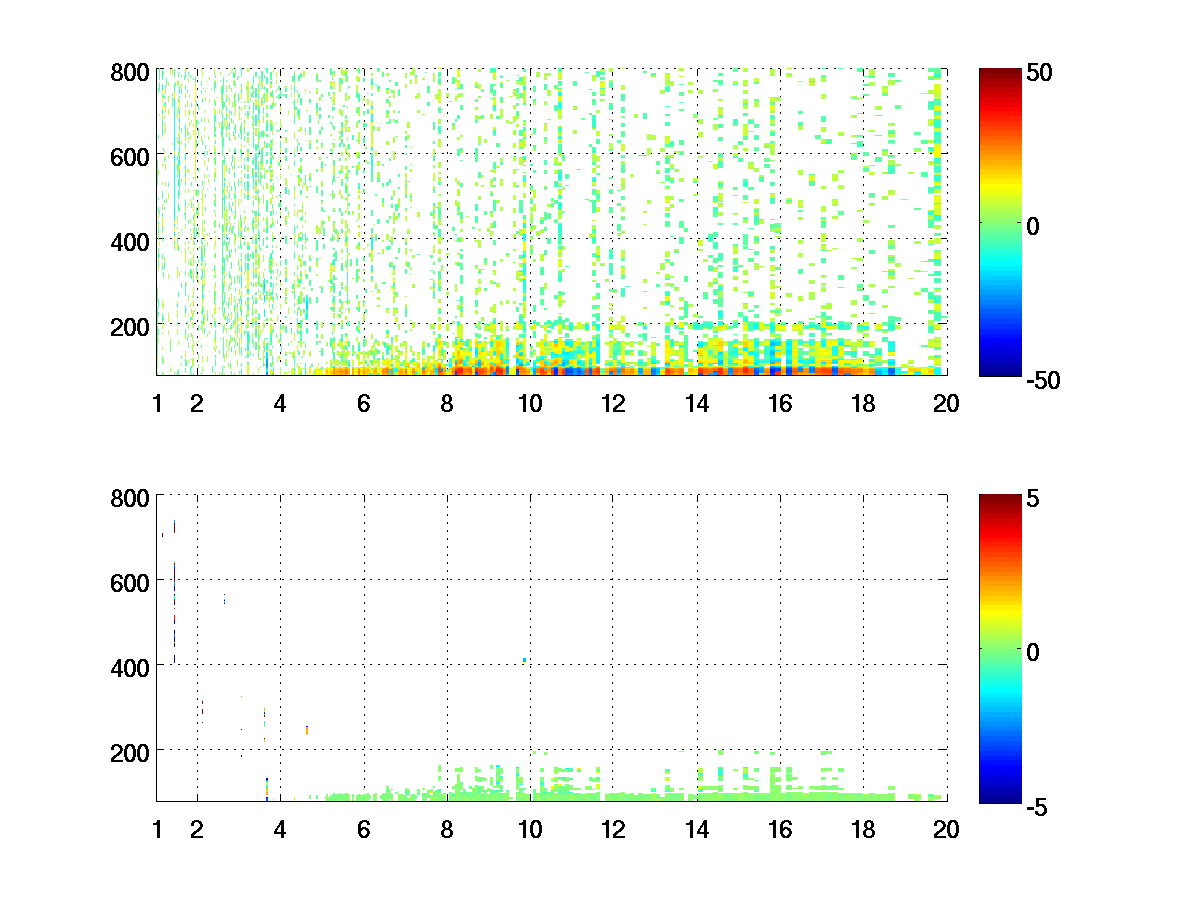Click x-axis tick "20" under upper plot
1200x900 pixels.
(x=946, y=403)
